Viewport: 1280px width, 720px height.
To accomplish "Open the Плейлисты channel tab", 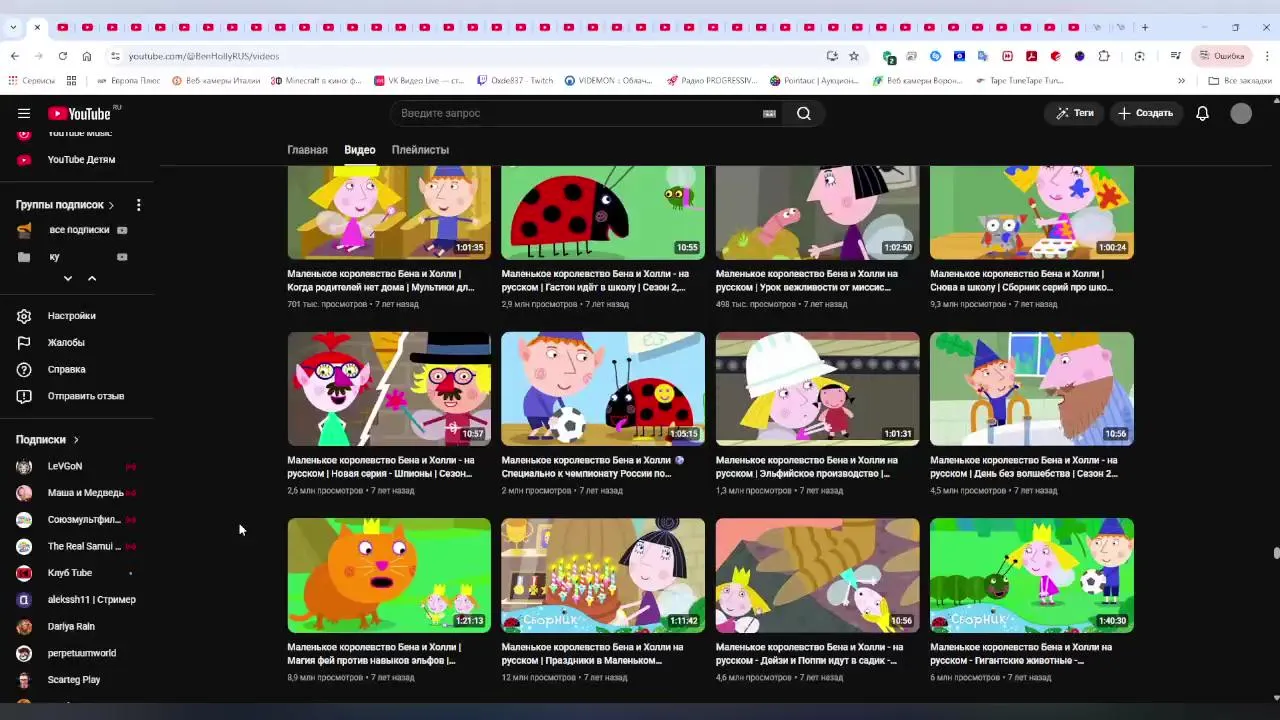I will 420,150.
